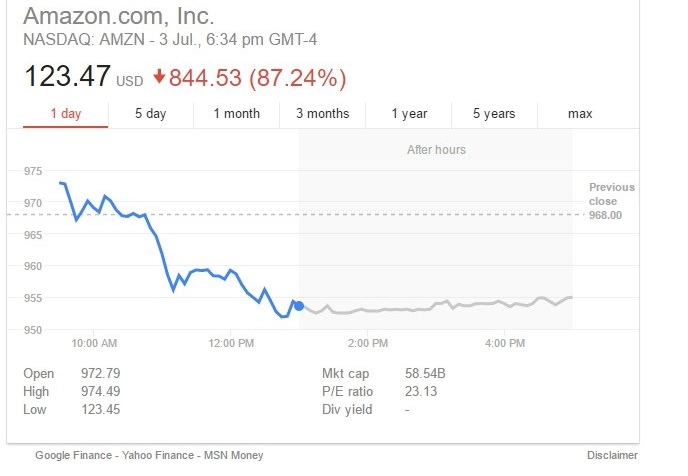Image resolution: width=688 pixels, height=476 pixels.
Task: Open the 1 month chart view
Action: point(236,114)
